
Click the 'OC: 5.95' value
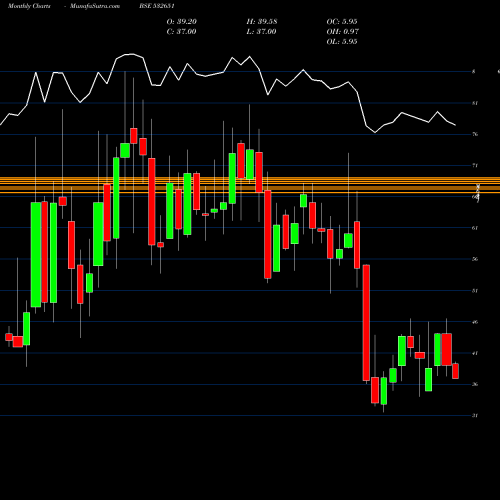342,22
